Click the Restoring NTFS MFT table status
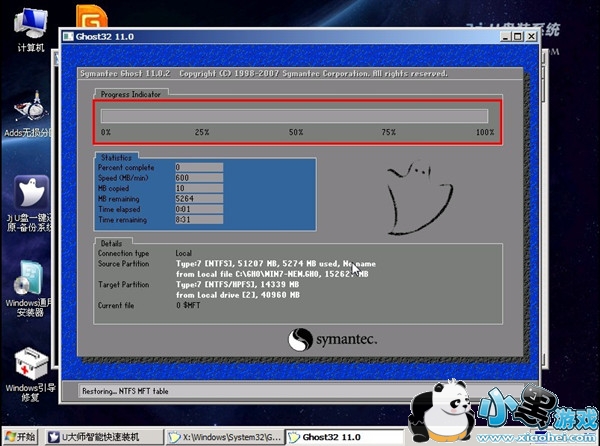600x446 pixels. pyautogui.click(x=125, y=391)
